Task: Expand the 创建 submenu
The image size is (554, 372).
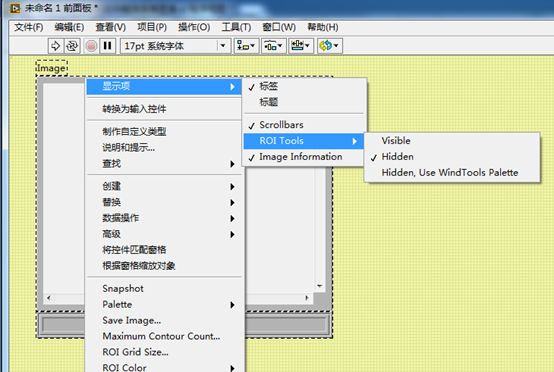Action: (x=165, y=186)
